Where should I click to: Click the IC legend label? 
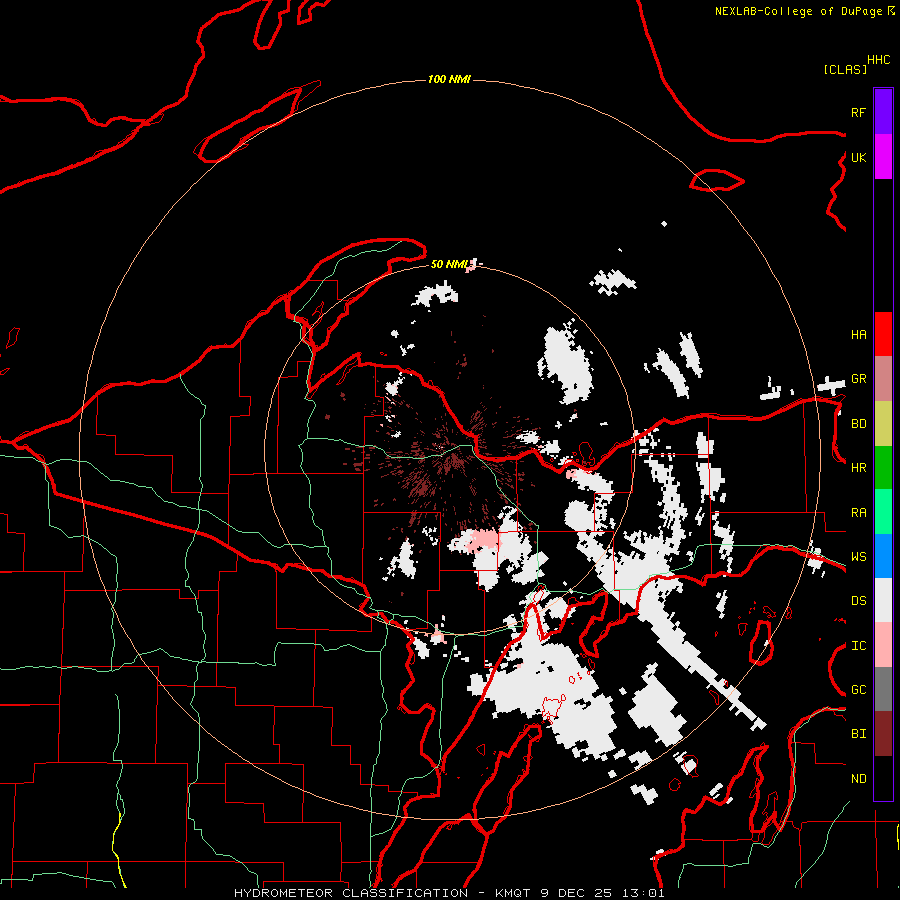(x=858, y=646)
